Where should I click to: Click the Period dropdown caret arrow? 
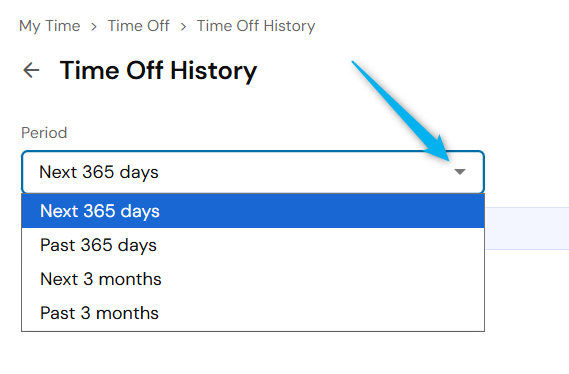click(460, 172)
